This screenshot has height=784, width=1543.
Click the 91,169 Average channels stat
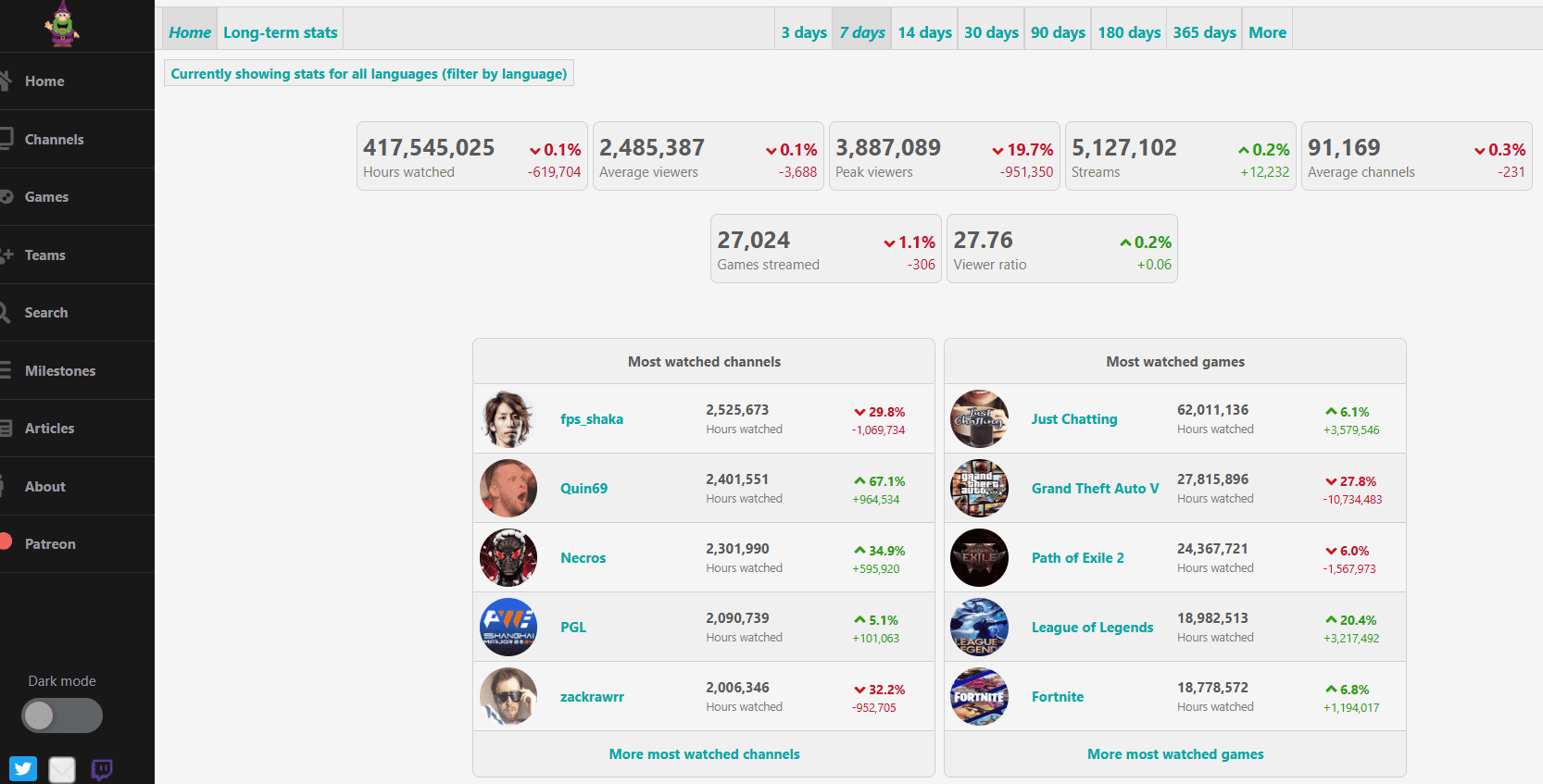(x=1417, y=156)
